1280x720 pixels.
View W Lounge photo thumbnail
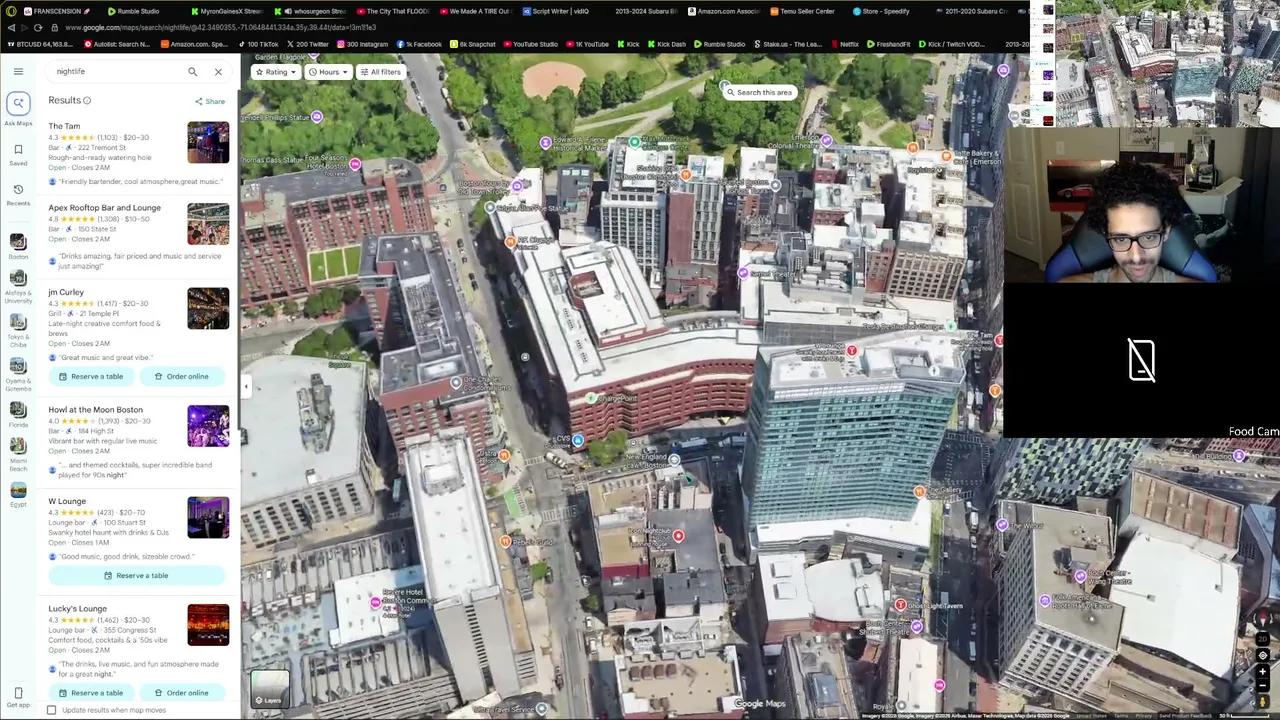tap(208, 517)
